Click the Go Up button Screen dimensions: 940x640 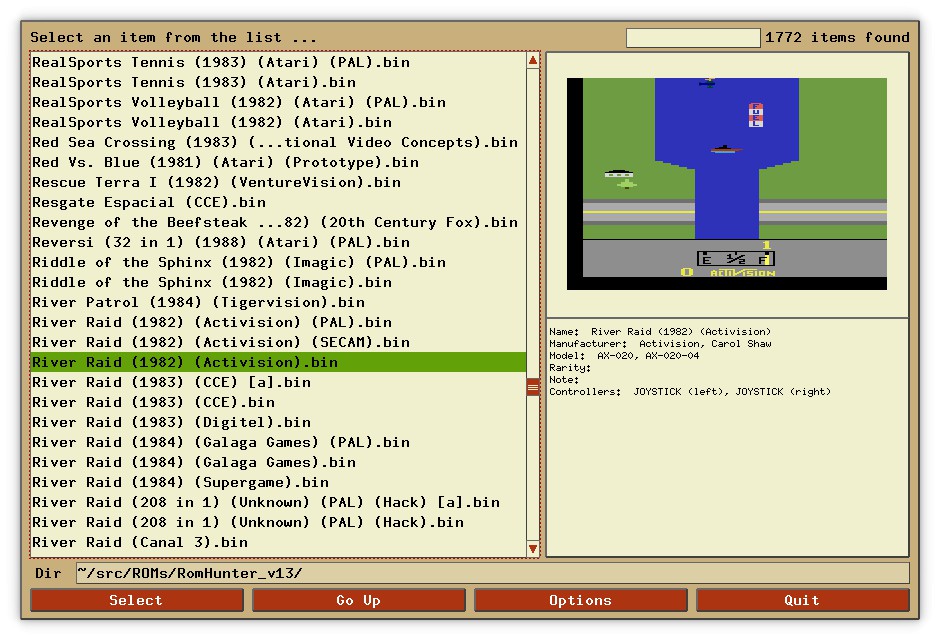click(x=358, y=600)
